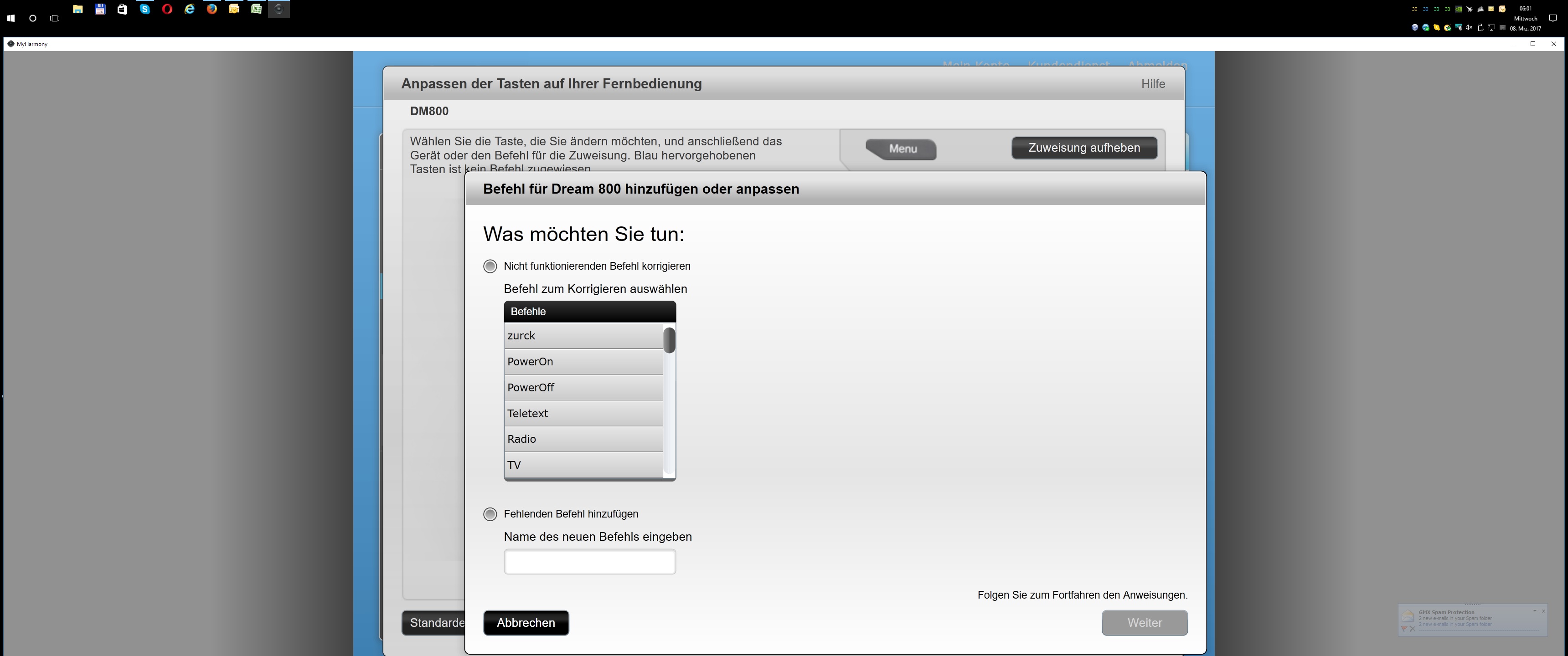Viewport: 1568px width, 656px height.
Task: Click the muted speaker tray icon
Action: click(1469, 27)
